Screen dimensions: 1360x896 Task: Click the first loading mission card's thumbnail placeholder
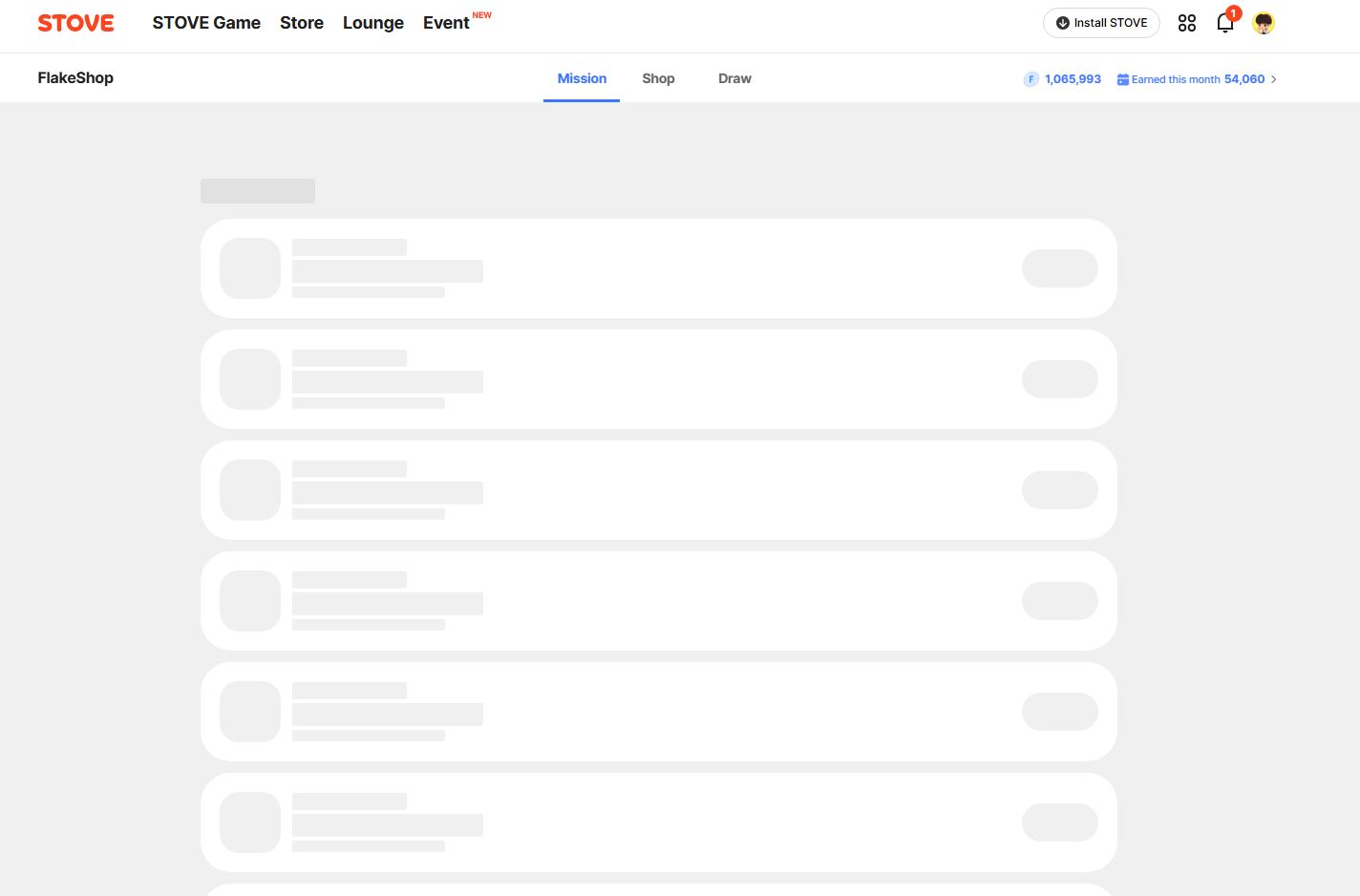click(x=250, y=268)
